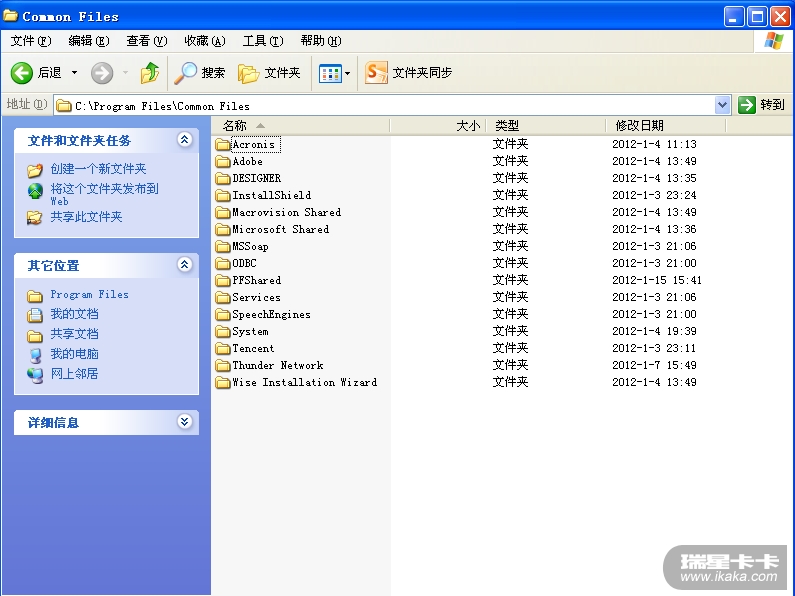Select the PFShared folder icon
The width and height of the screenshot is (795, 596).
pyautogui.click(x=223, y=281)
